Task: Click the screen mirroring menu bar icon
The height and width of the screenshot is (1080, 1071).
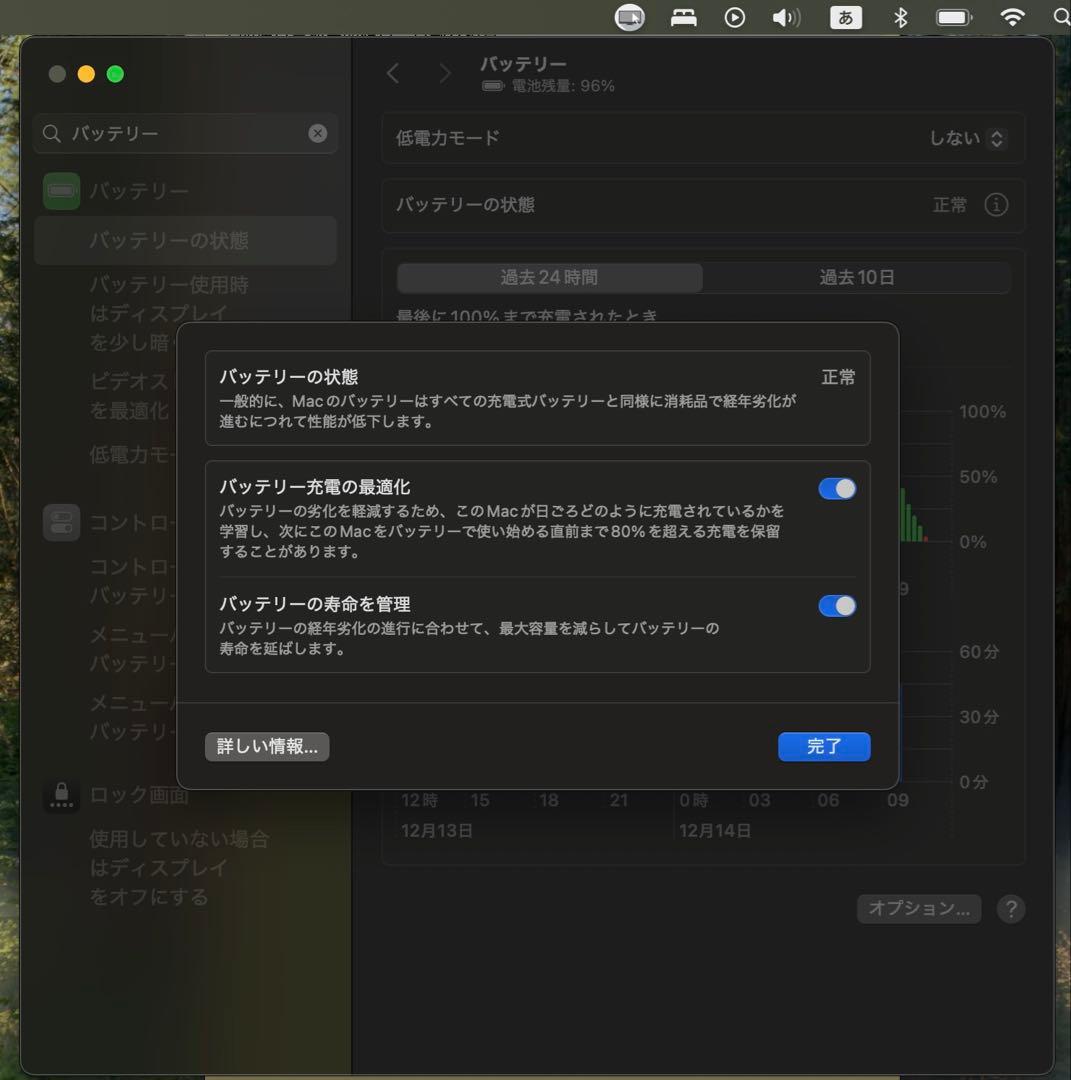Action: [x=629, y=17]
